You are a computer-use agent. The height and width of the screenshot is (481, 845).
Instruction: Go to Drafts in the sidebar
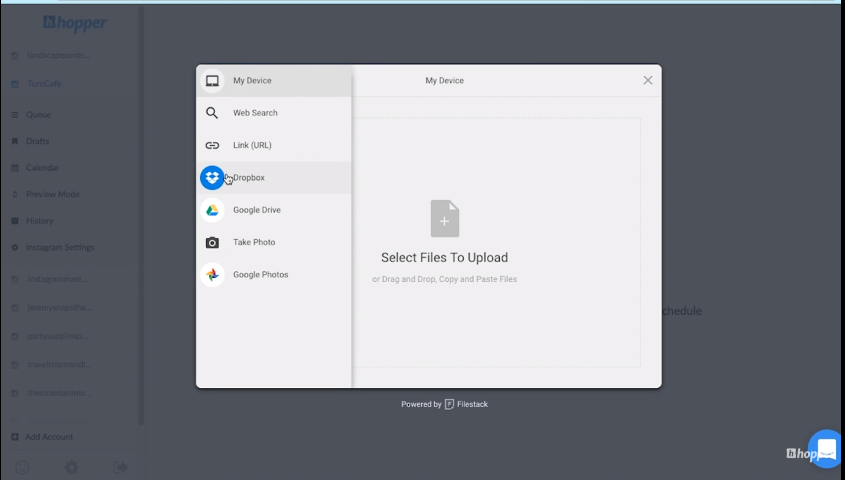(37, 141)
